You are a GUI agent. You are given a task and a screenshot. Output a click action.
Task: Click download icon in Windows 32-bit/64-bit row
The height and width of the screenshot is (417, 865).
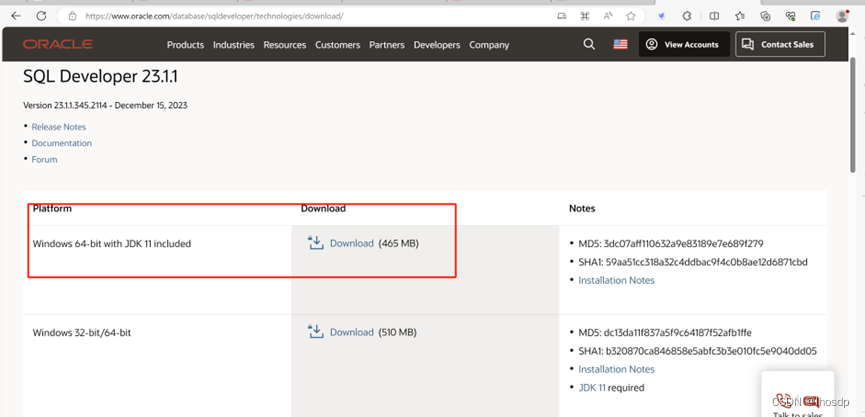(316, 332)
